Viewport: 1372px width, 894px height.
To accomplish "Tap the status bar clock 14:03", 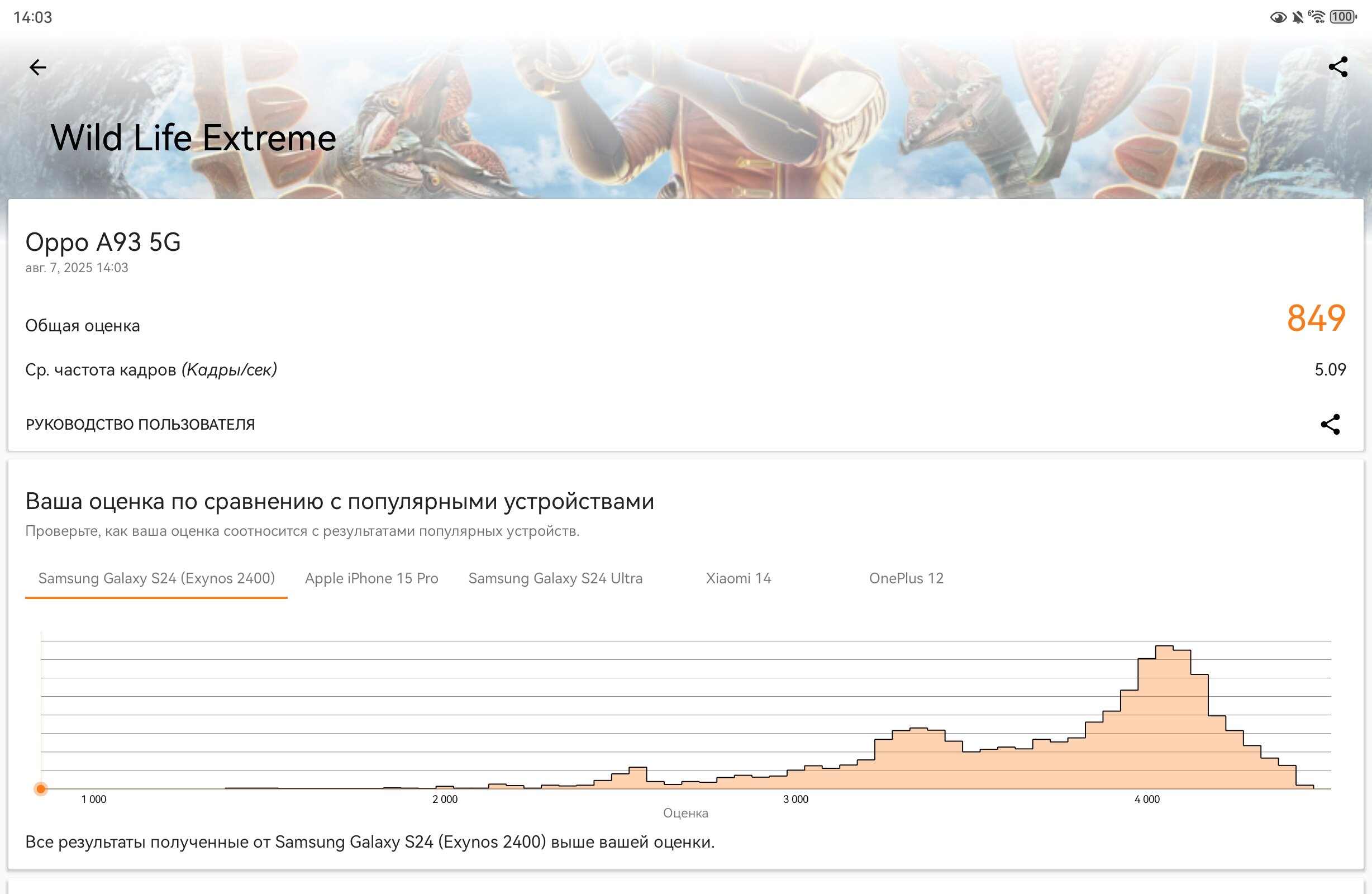I will [x=33, y=17].
